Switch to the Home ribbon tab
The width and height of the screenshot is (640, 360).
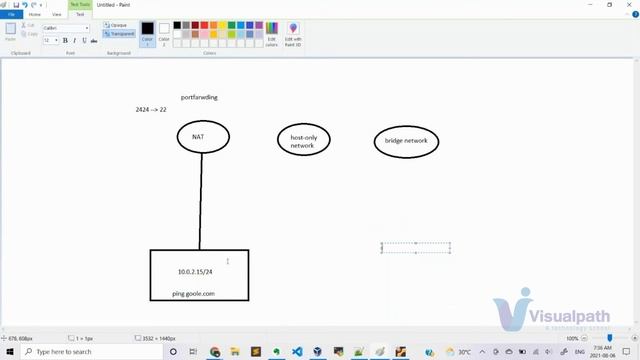35,14
